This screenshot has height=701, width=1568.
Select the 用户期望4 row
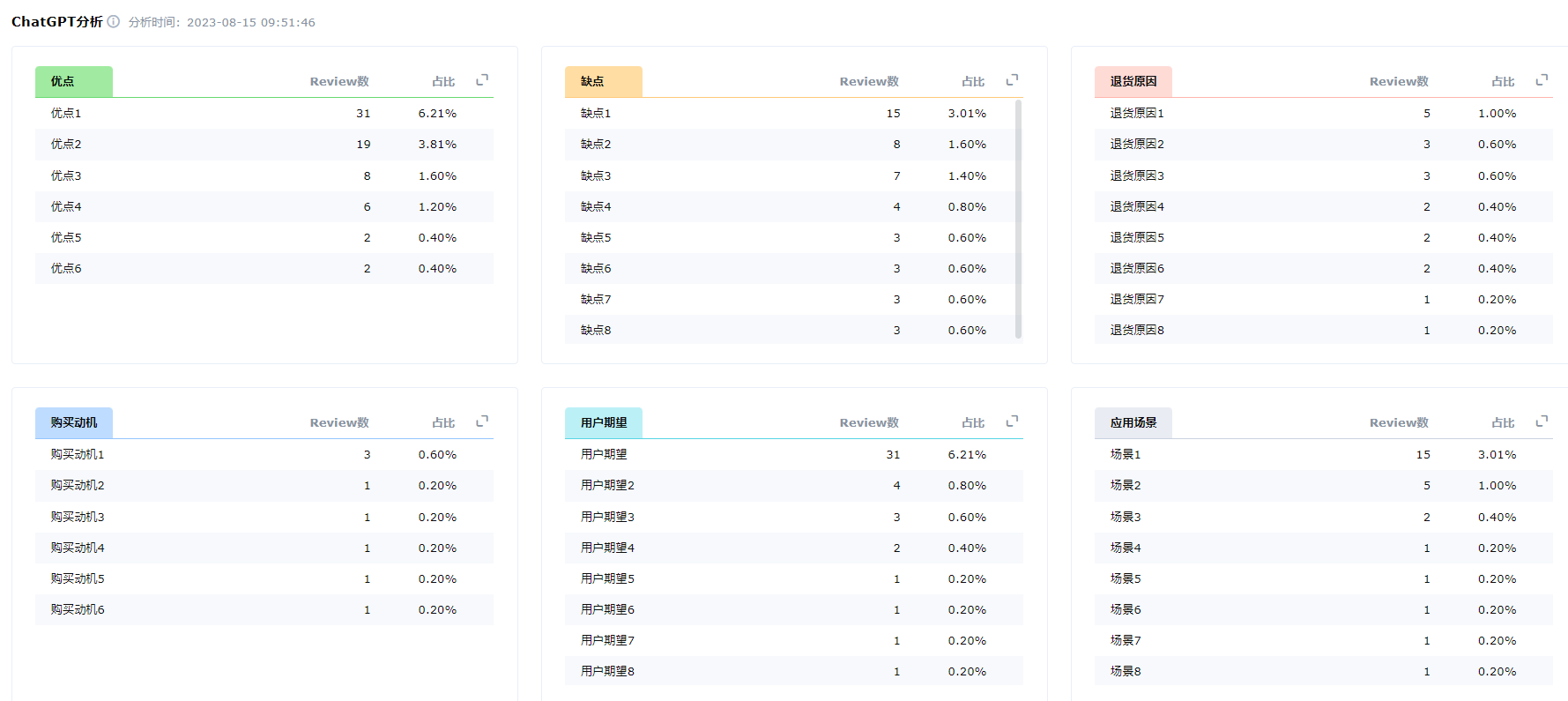click(x=794, y=548)
